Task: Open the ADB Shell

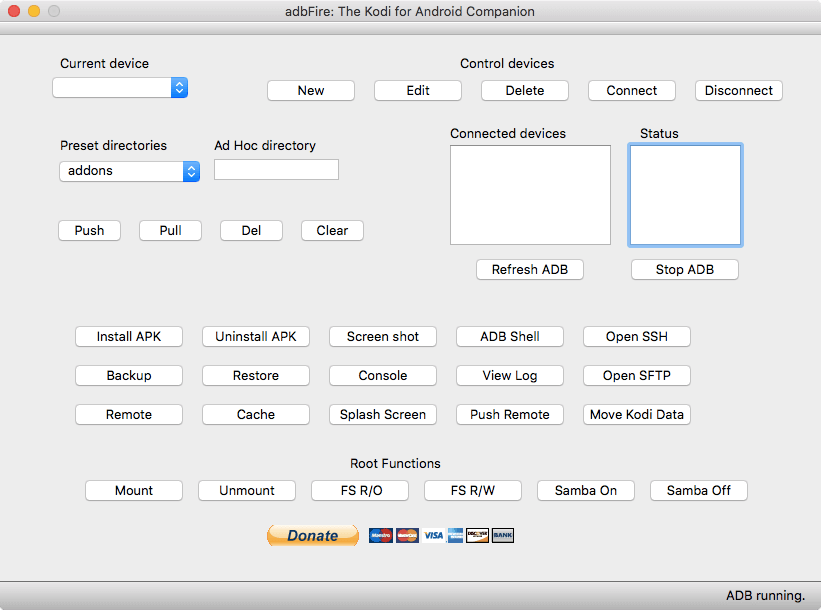Action: click(510, 337)
